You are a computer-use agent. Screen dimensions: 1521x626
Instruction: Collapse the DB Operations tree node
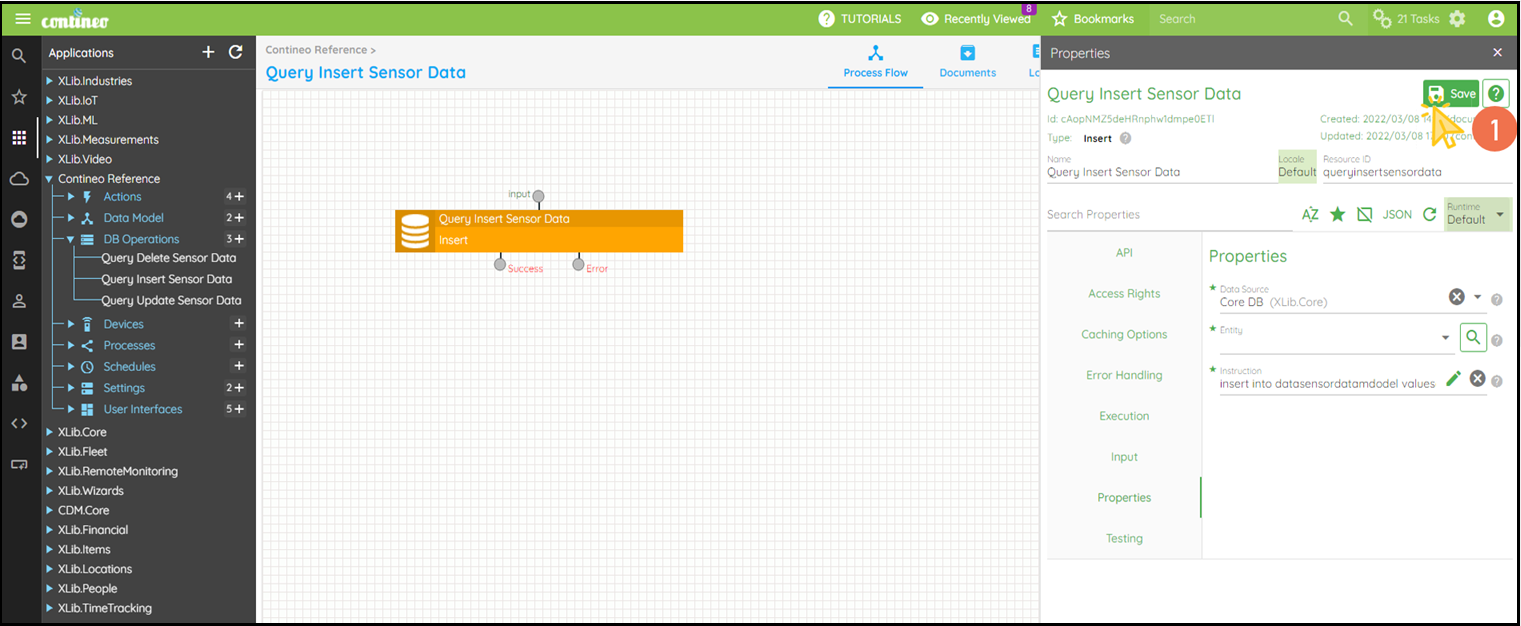[70, 239]
